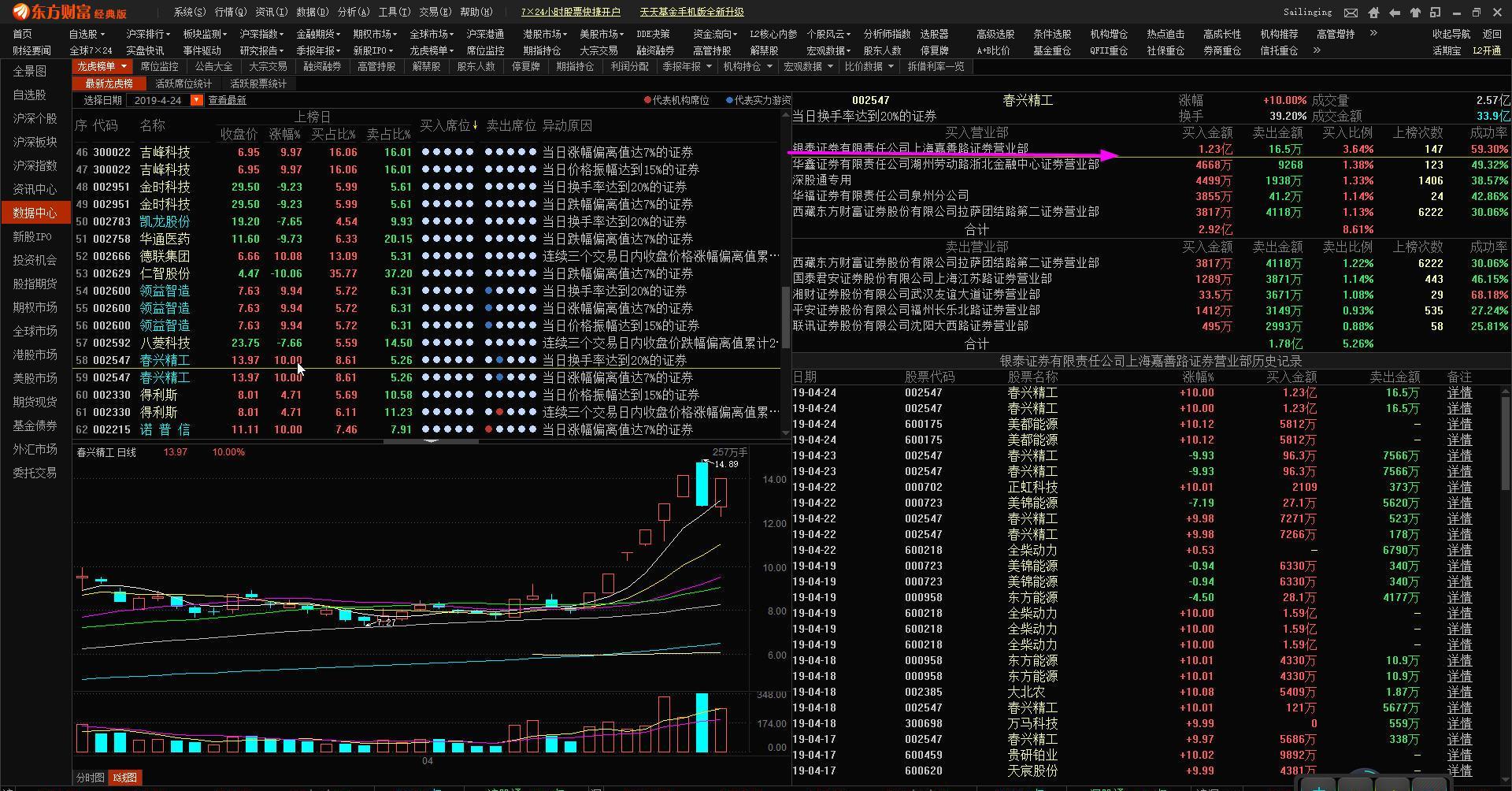Select row 52 德联集团
This screenshot has height=791, width=1512.
pos(427,256)
